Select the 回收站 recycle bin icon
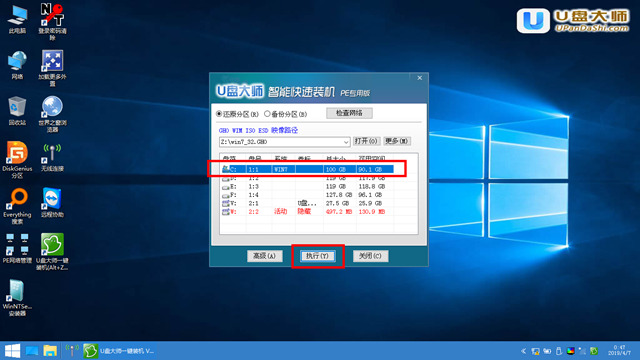The width and height of the screenshot is (640, 360). point(17,111)
